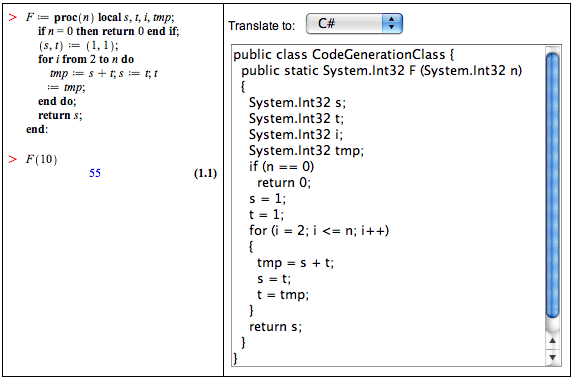Click the red prompt arrow before F := proc
Image resolution: width=574 pixels, height=381 pixels.
coord(13,17)
